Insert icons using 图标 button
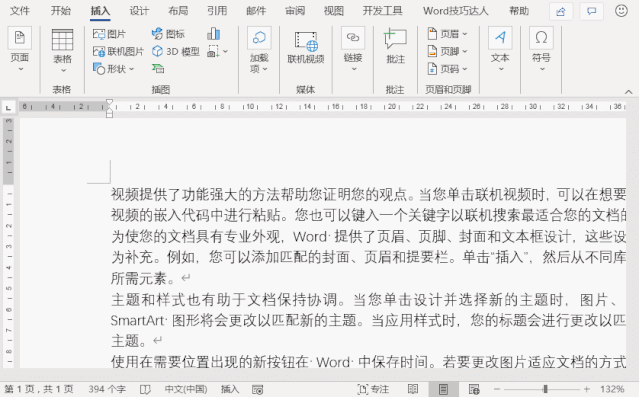Viewport: 639px width, 397px height. (x=168, y=34)
